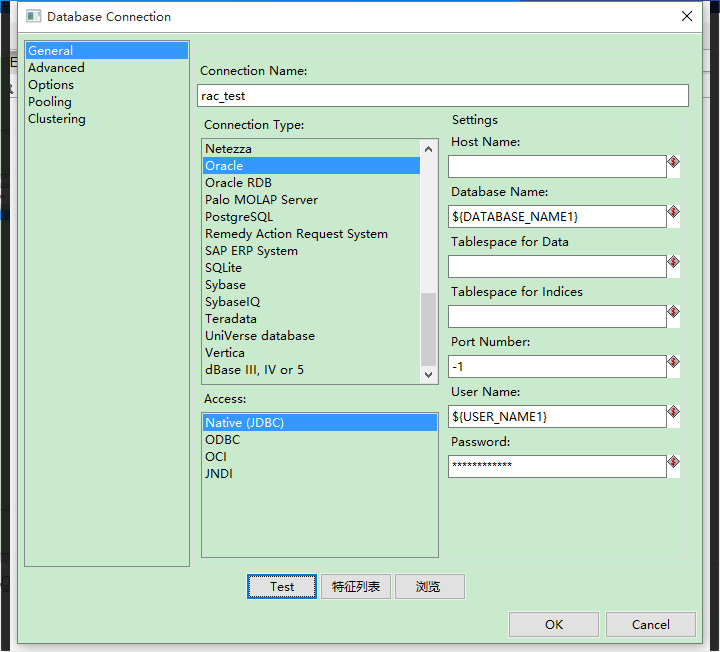Choose PostgreSQL in Connection Type list

click(311, 217)
